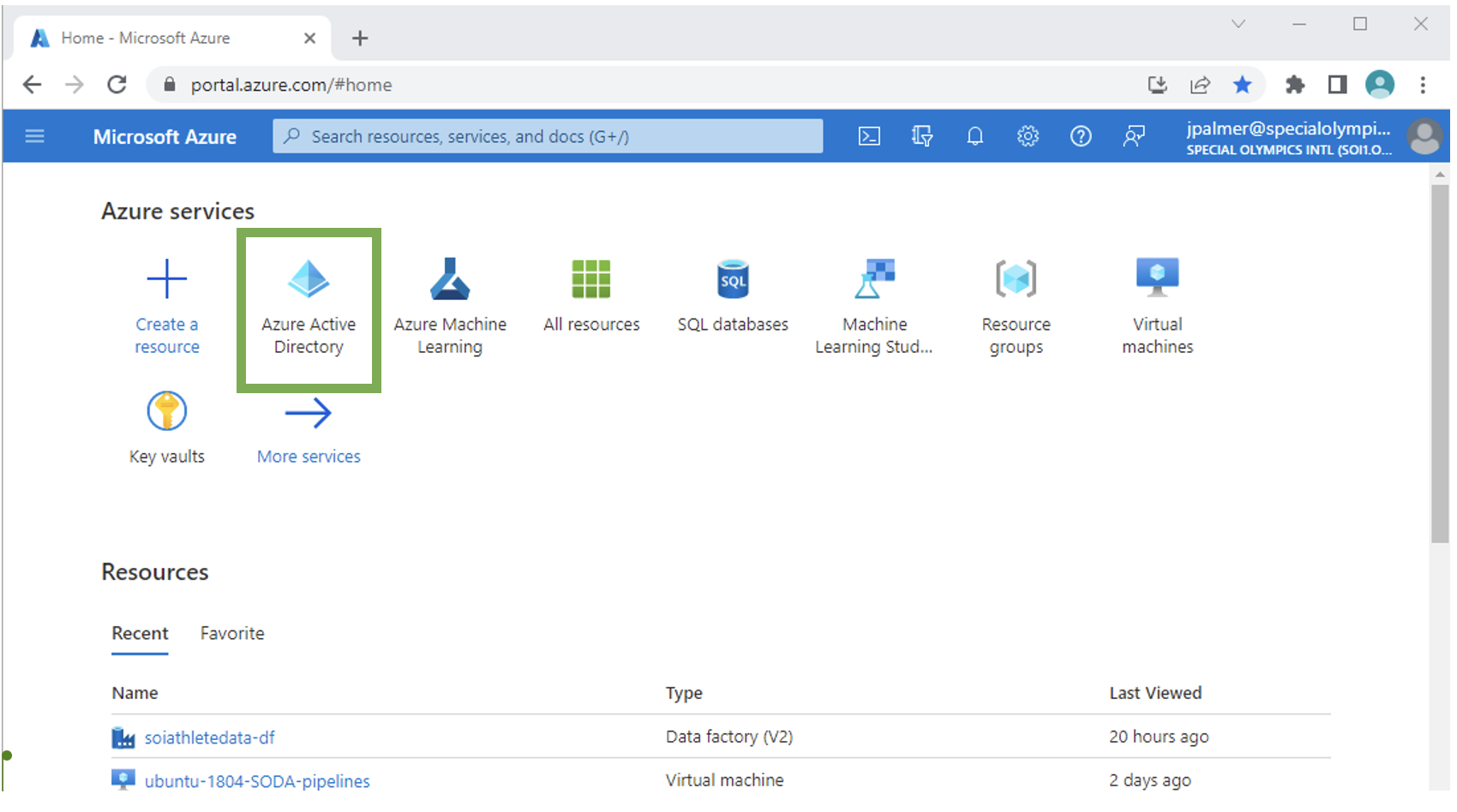Click the Microsoft Azure home title

pos(165,137)
